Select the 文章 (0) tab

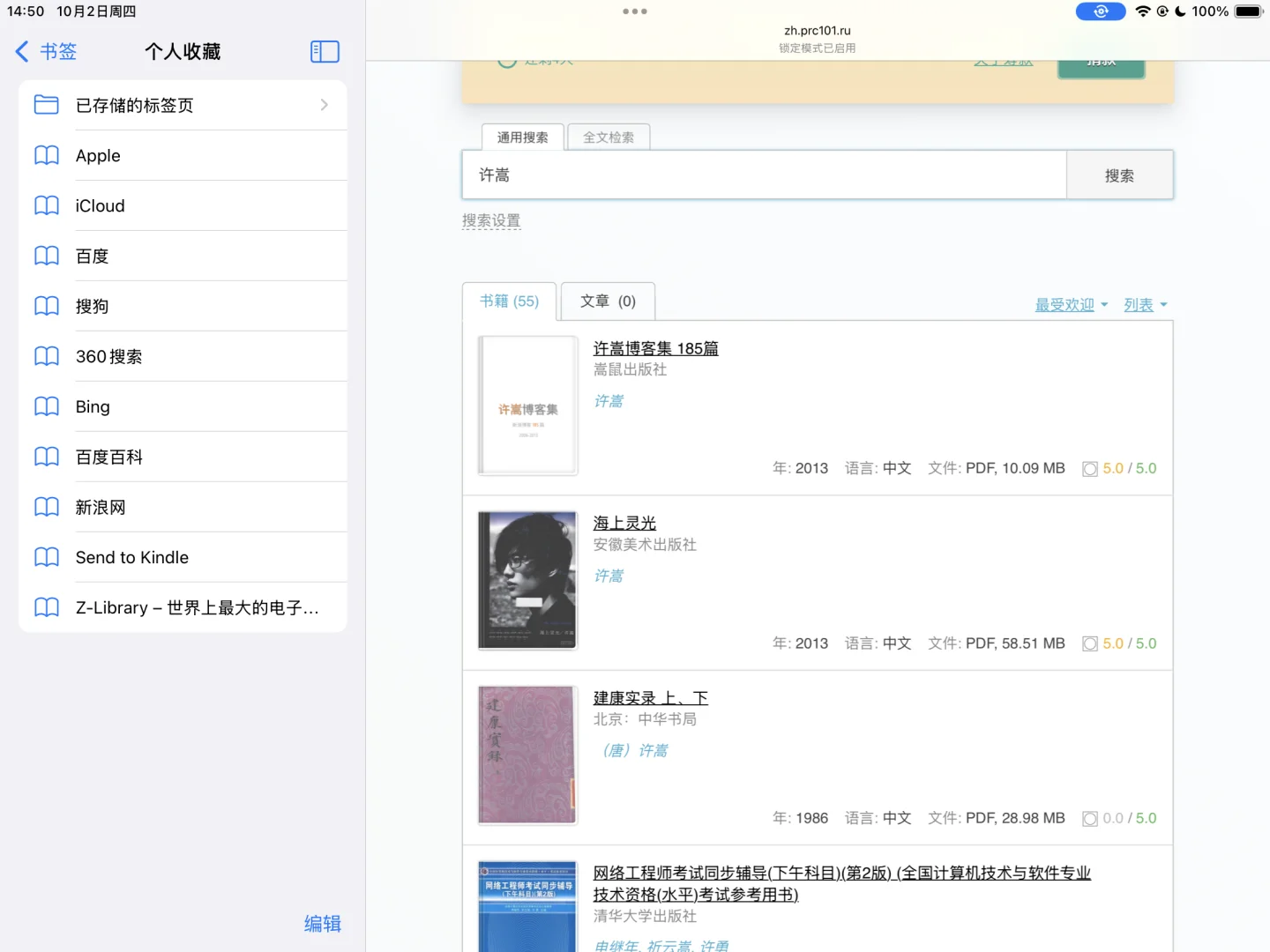point(608,301)
